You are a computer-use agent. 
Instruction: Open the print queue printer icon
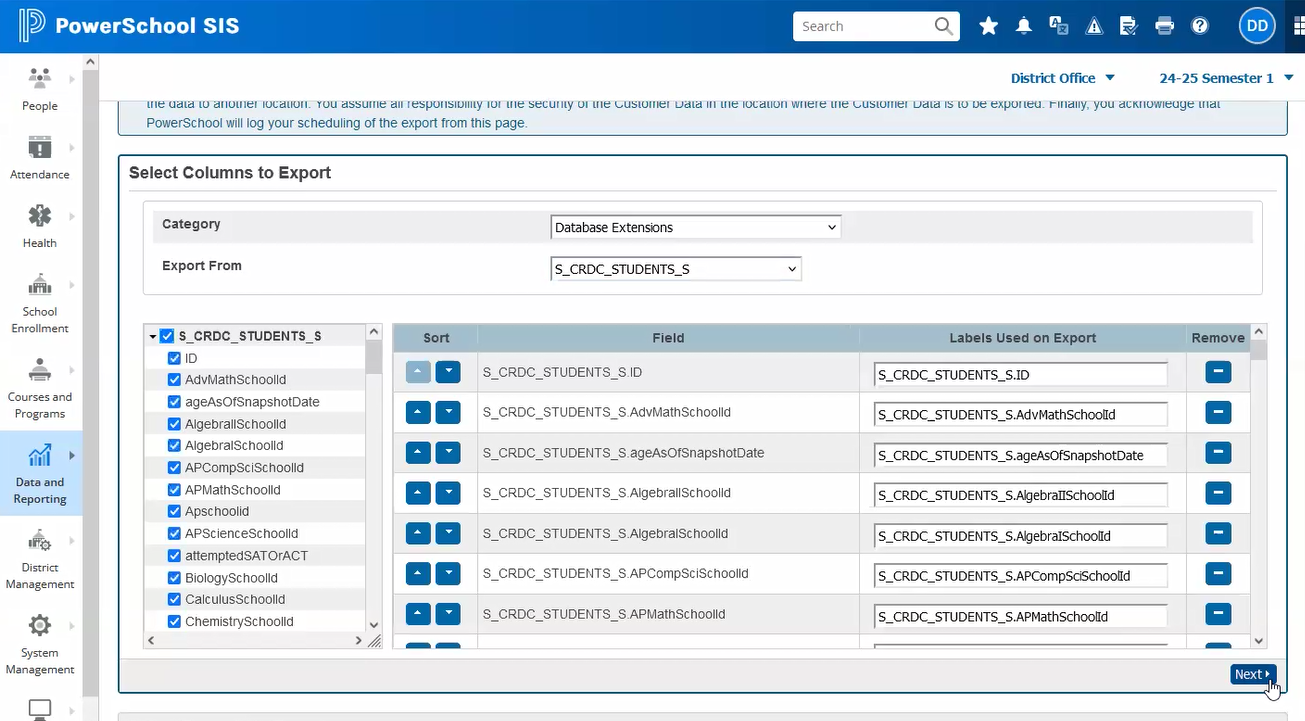coord(1164,27)
